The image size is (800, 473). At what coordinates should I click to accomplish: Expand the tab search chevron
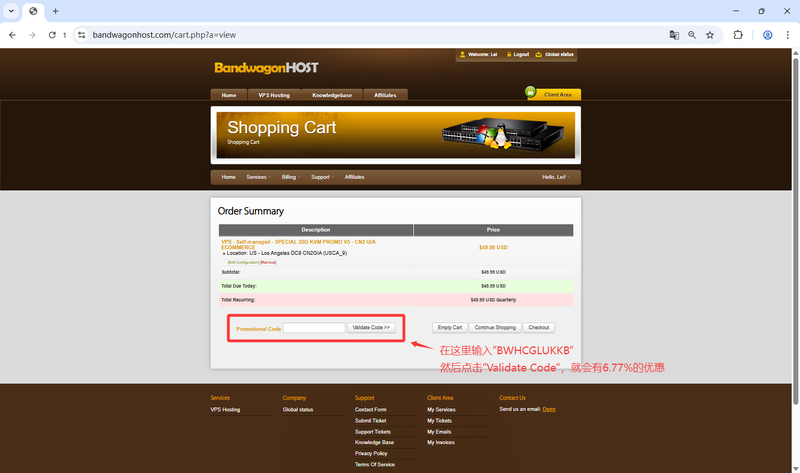tap(11, 11)
